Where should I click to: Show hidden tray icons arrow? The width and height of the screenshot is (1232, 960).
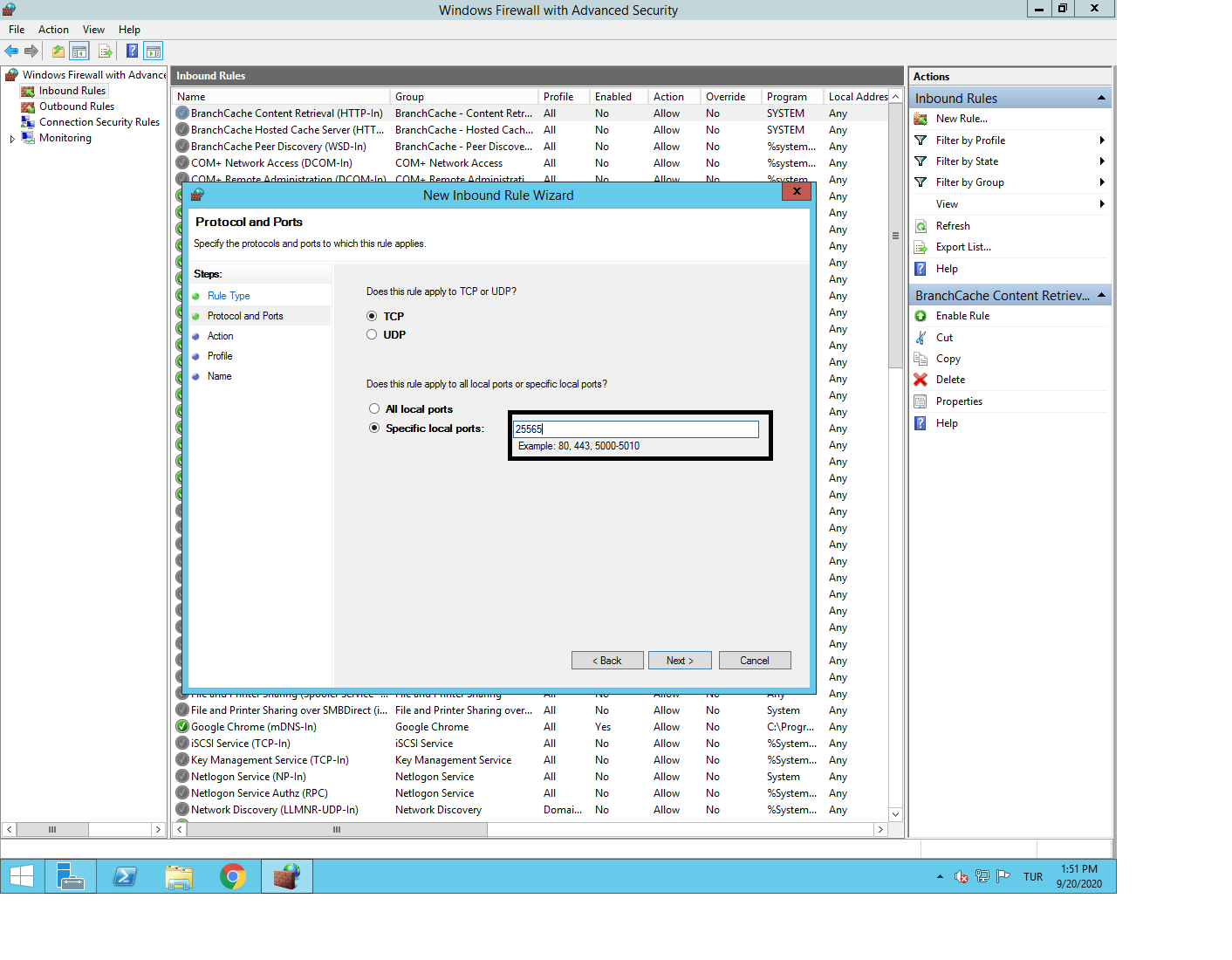(x=940, y=876)
